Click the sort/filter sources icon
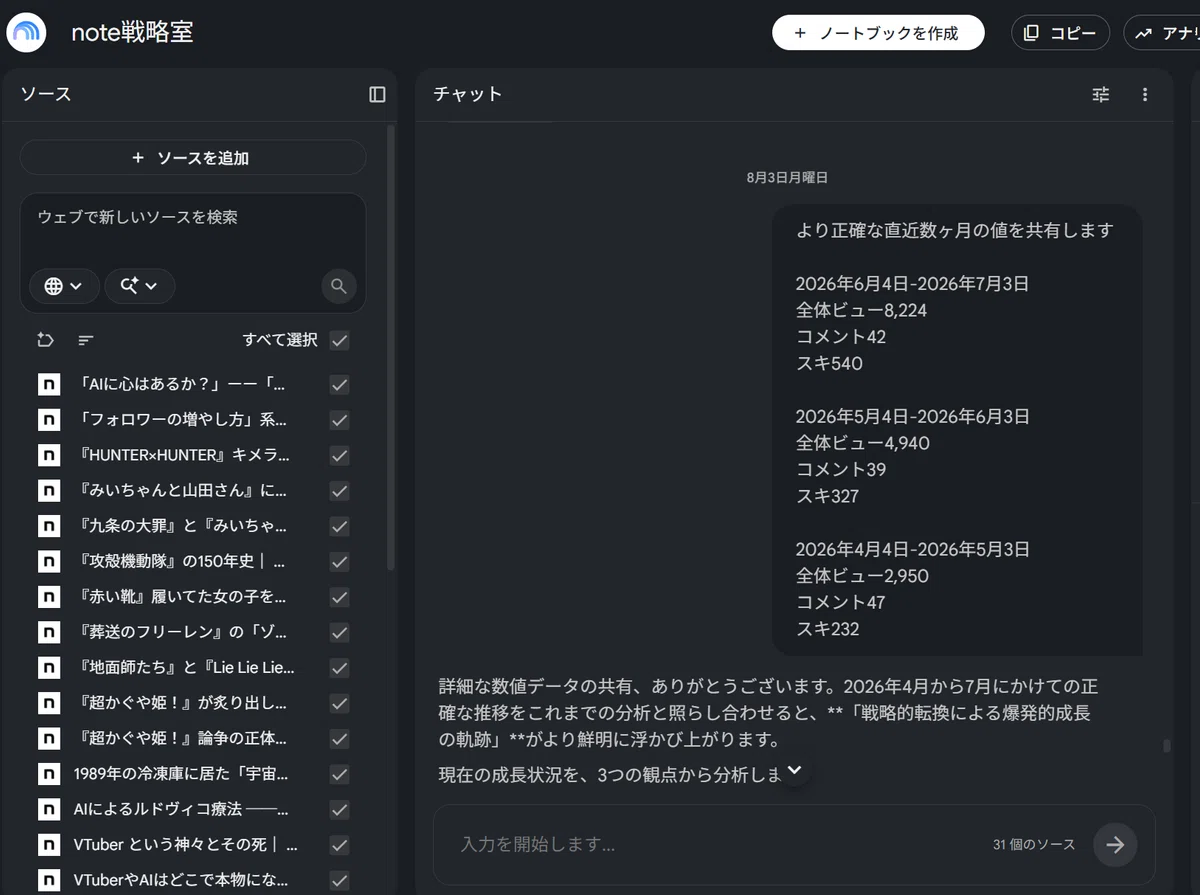 tap(86, 340)
